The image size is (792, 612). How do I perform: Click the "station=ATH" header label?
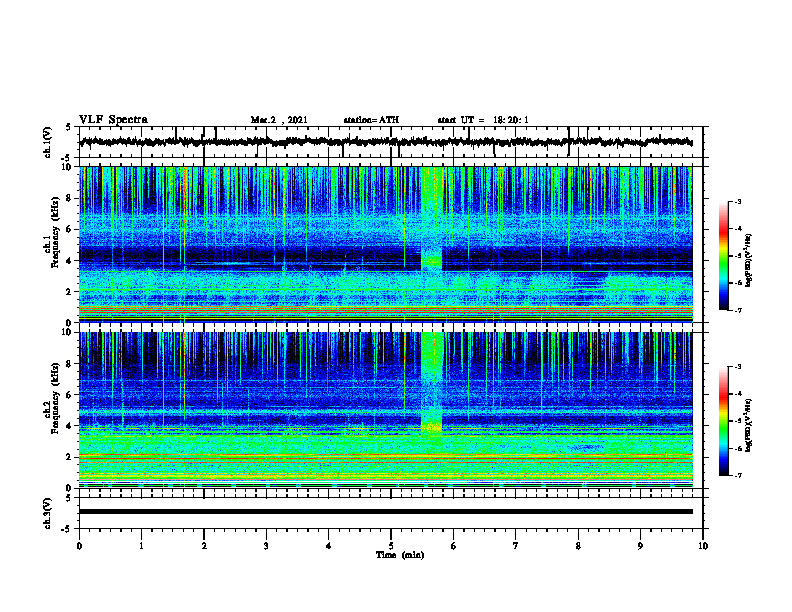(371, 120)
